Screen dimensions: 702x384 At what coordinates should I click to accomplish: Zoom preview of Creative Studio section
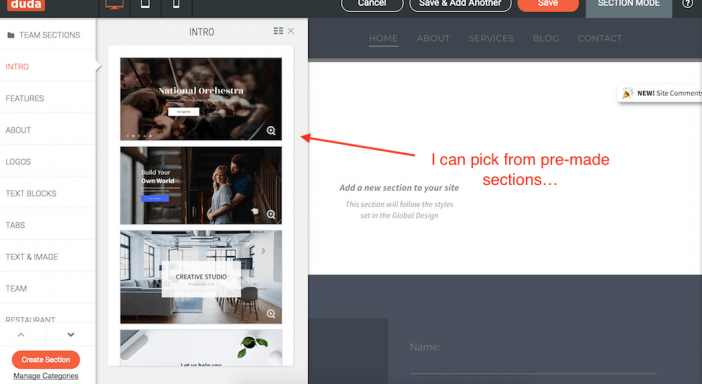pyautogui.click(x=271, y=314)
